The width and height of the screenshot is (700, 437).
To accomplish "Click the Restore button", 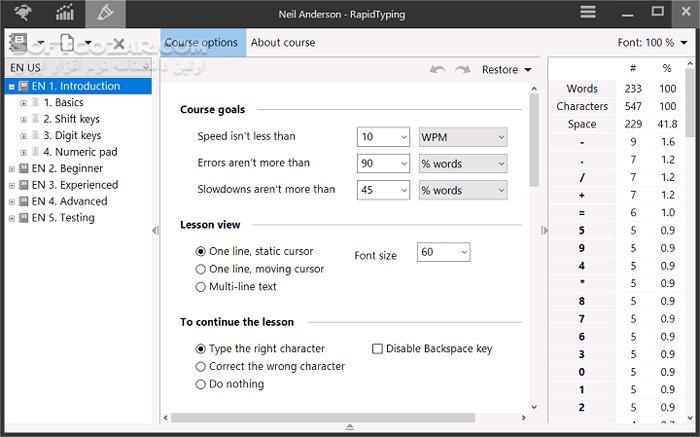I will (506, 70).
